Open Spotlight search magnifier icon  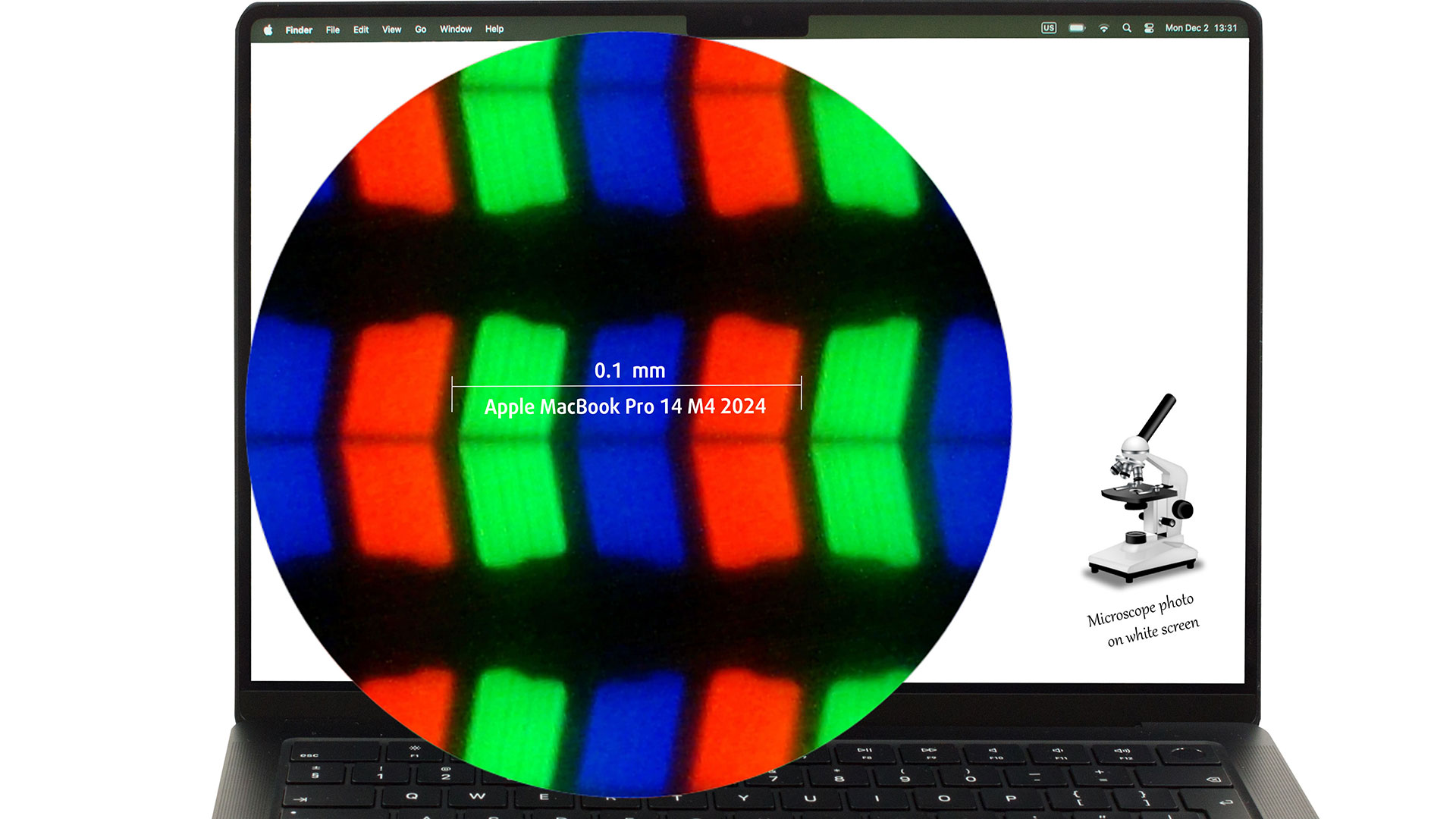click(1127, 28)
